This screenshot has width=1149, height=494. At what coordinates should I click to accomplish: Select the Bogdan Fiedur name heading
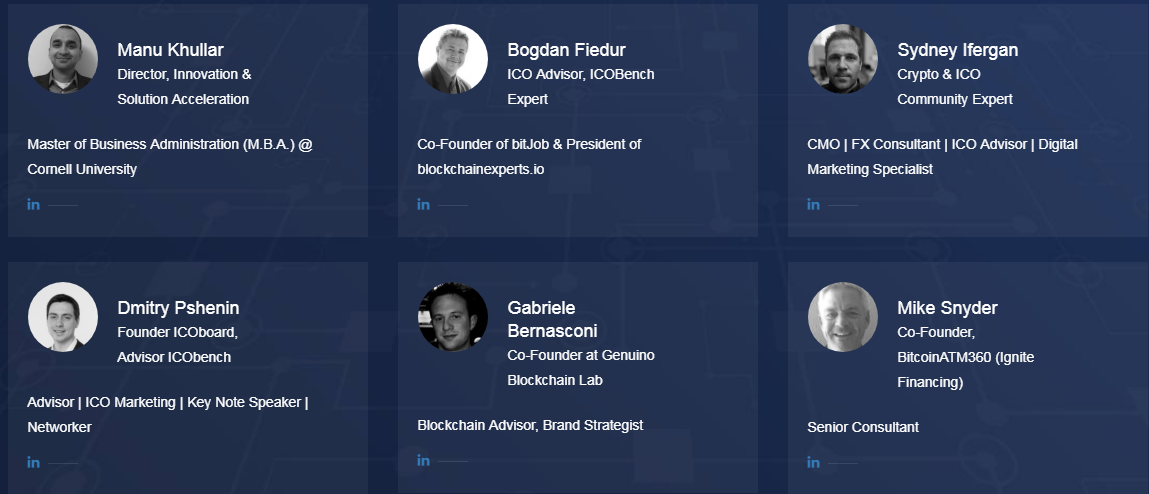click(566, 50)
